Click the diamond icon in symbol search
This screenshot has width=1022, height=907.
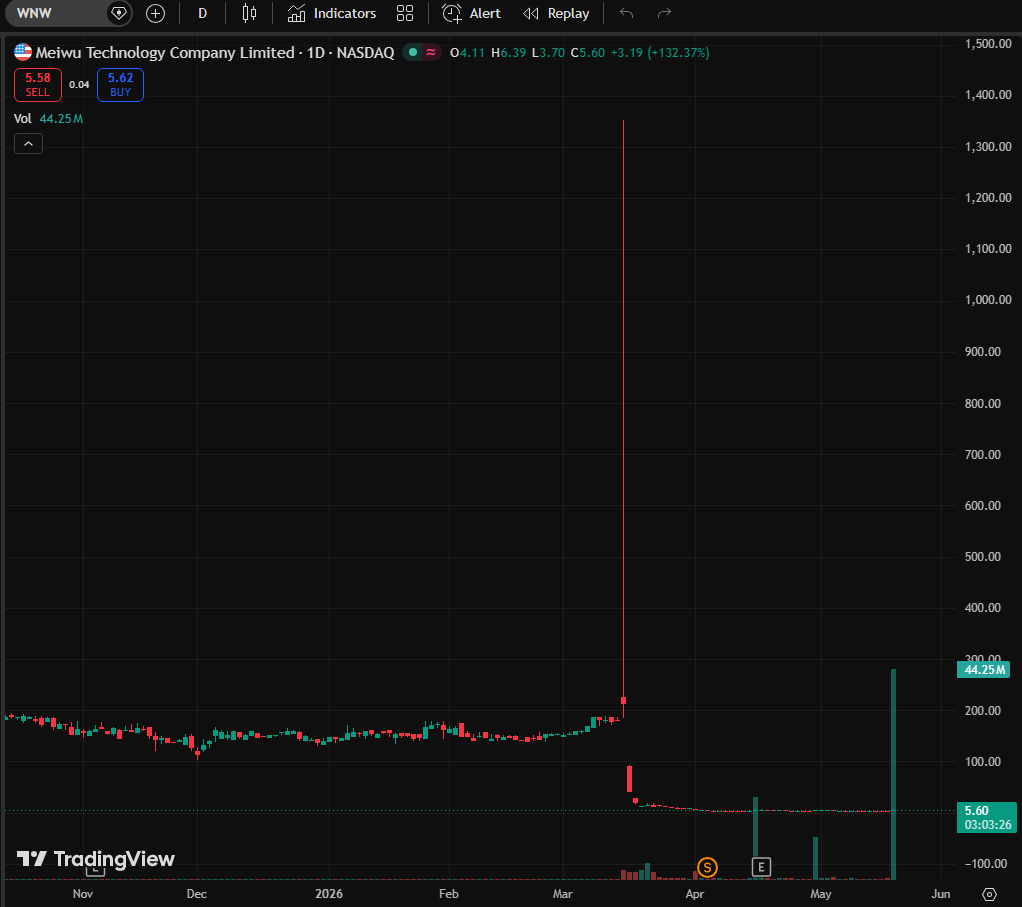119,13
